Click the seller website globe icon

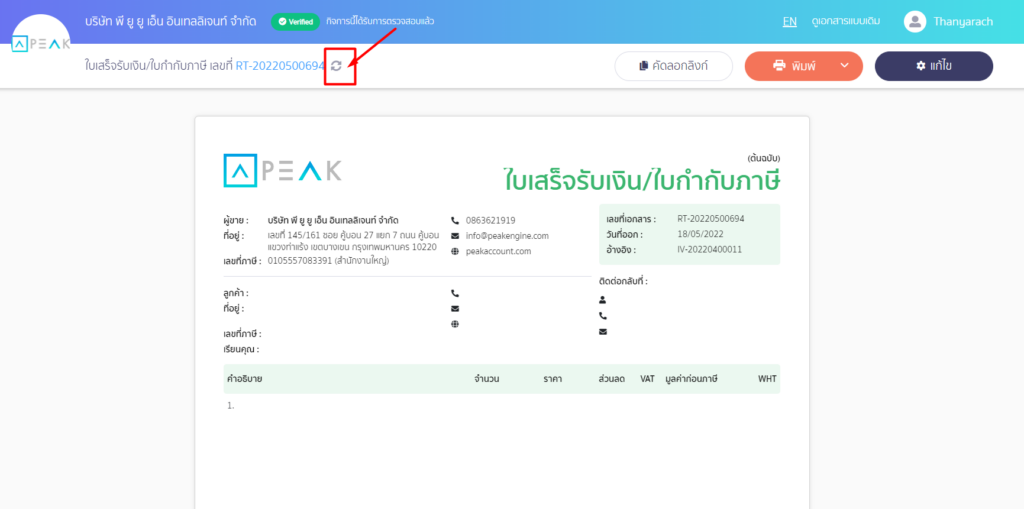[x=455, y=251]
